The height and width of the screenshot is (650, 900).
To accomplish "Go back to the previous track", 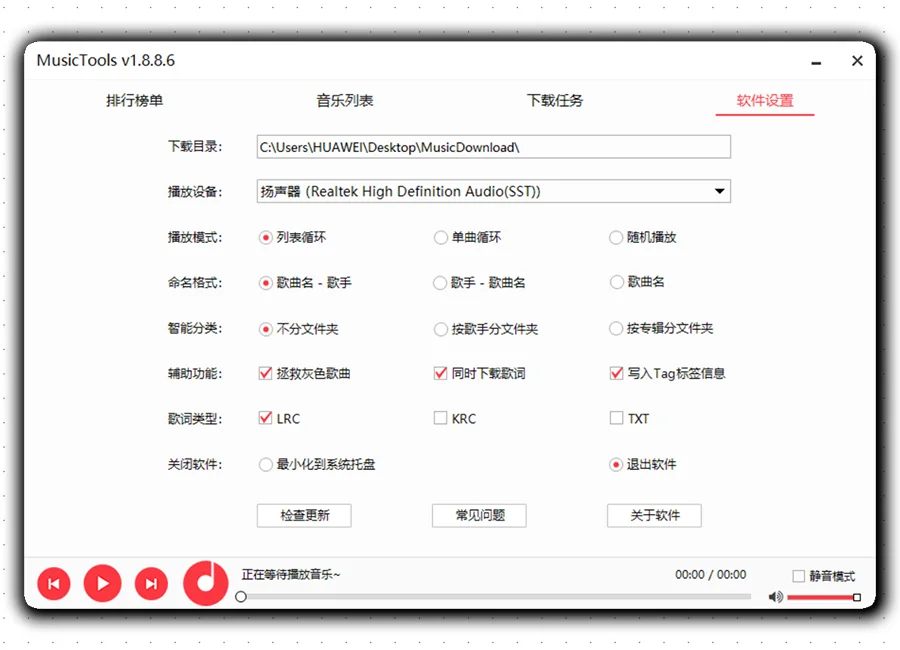I will point(53,583).
